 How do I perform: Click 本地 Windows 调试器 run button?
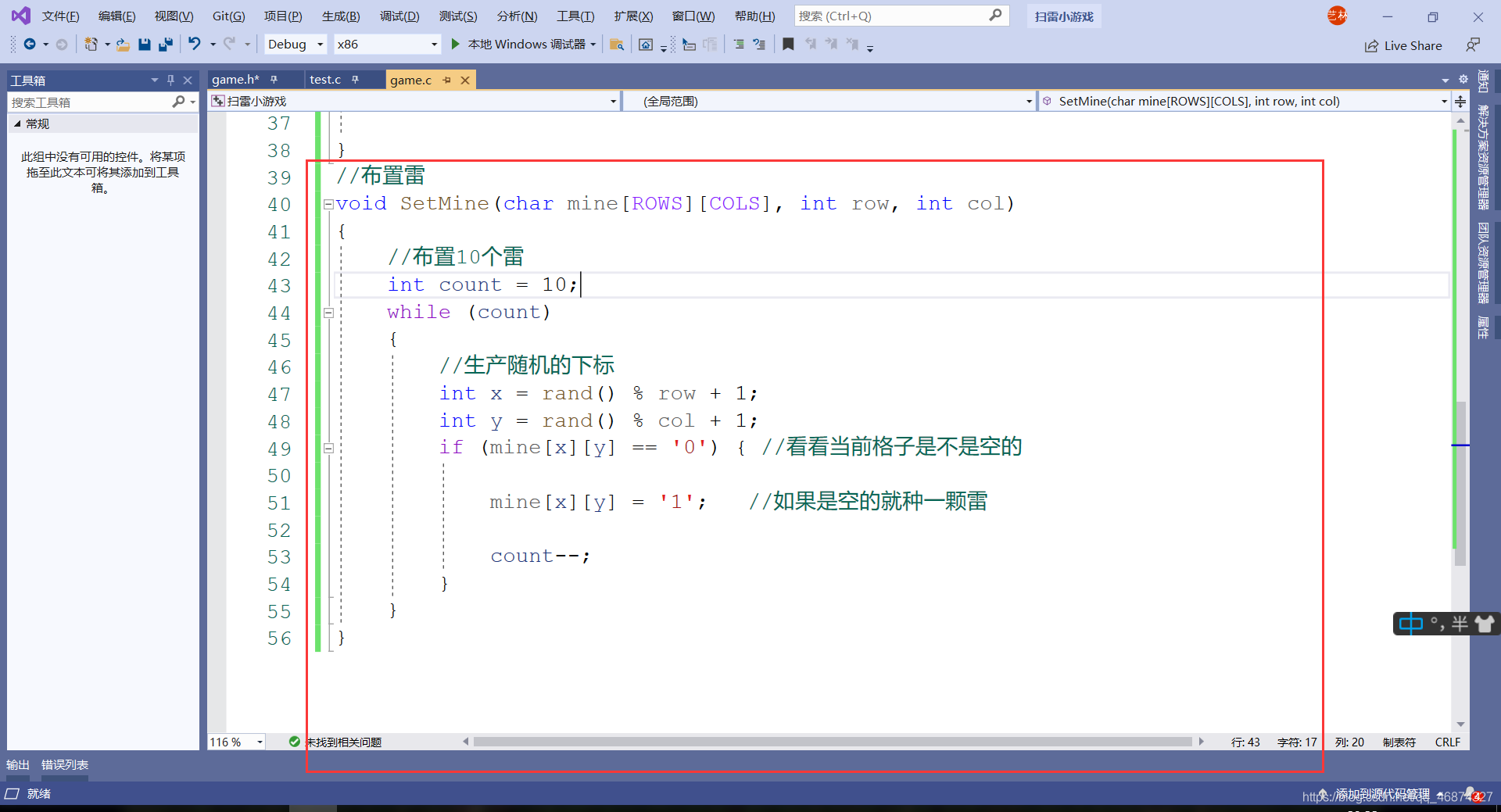(x=526, y=44)
